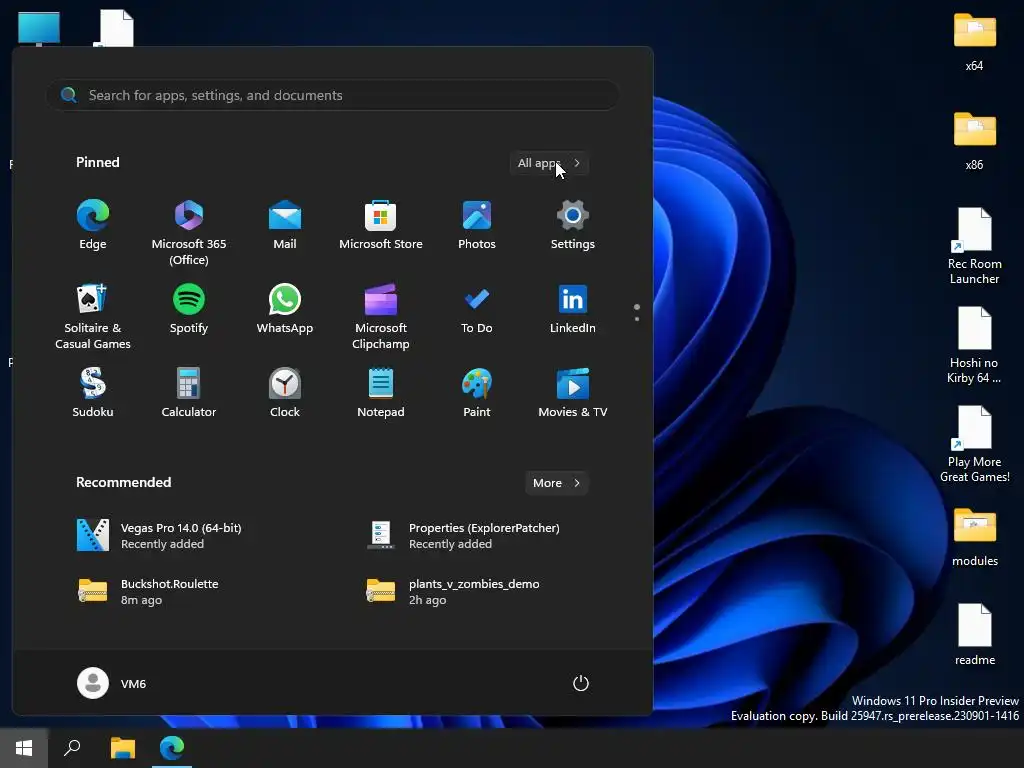Select Hoshi no Kirby 64 file
1024x768 pixels.
point(974,345)
